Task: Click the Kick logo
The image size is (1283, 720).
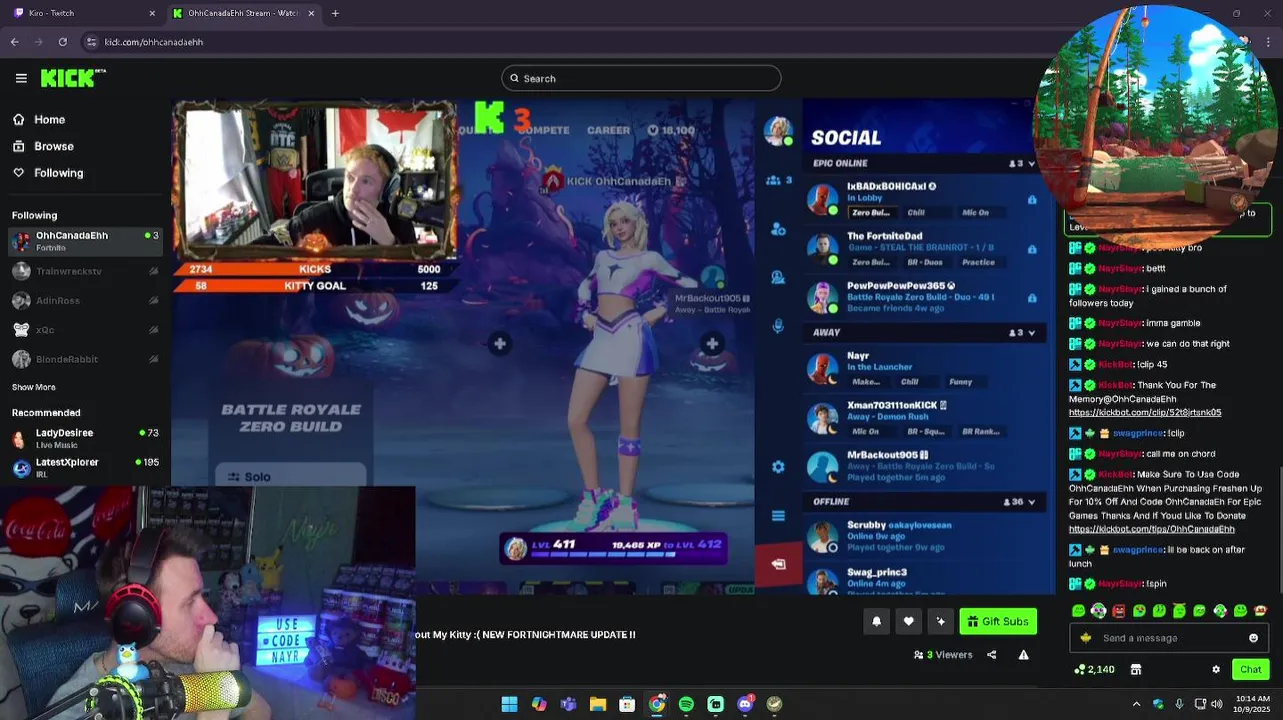Action: (x=72, y=78)
